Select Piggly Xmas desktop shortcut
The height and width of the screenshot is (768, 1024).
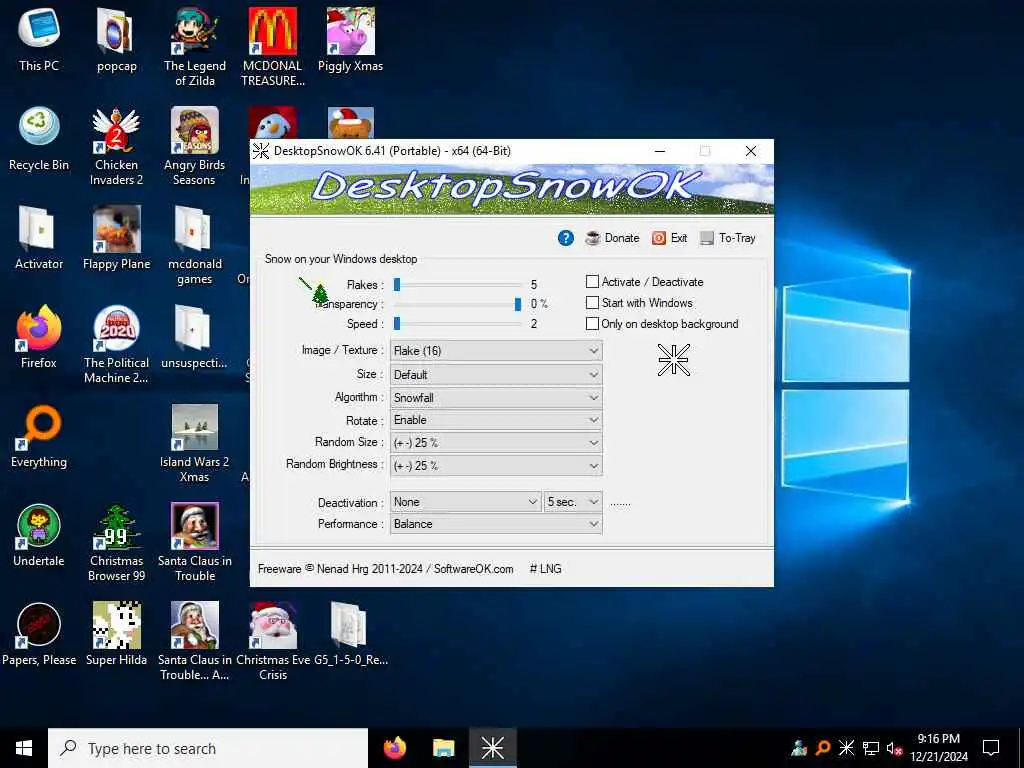click(351, 39)
